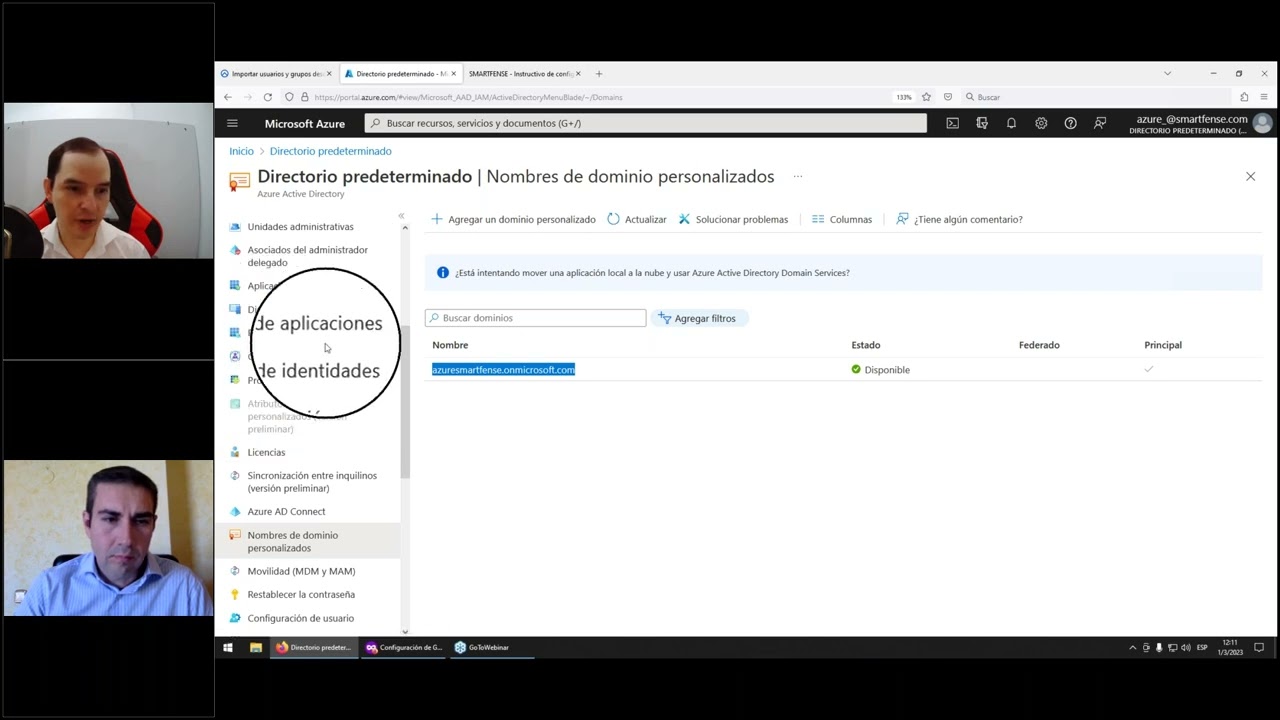
Task: Open Asociados del administrador delegado
Action: click(x=307, y=256)
